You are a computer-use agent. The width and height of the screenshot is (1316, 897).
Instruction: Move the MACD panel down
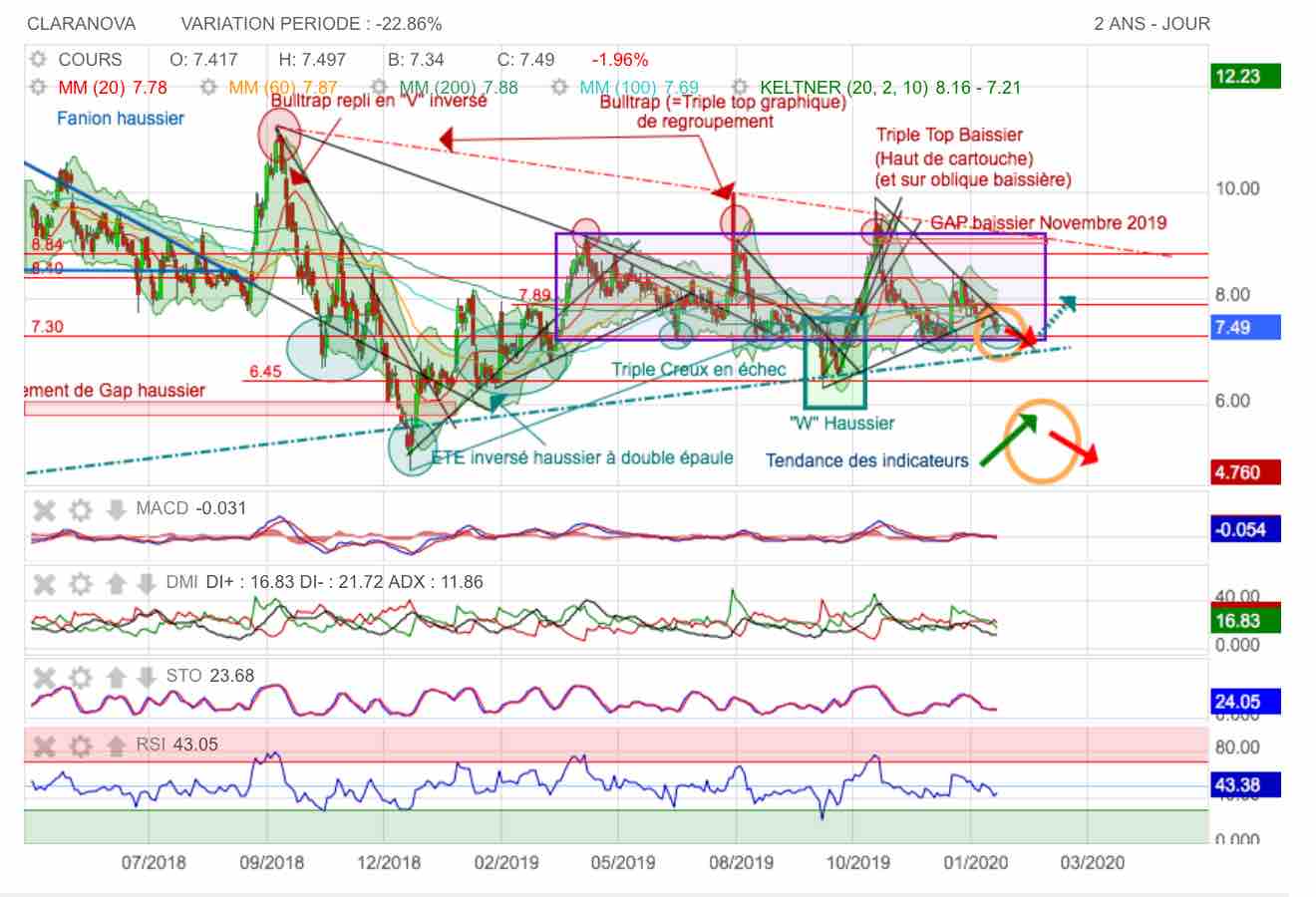116,510
